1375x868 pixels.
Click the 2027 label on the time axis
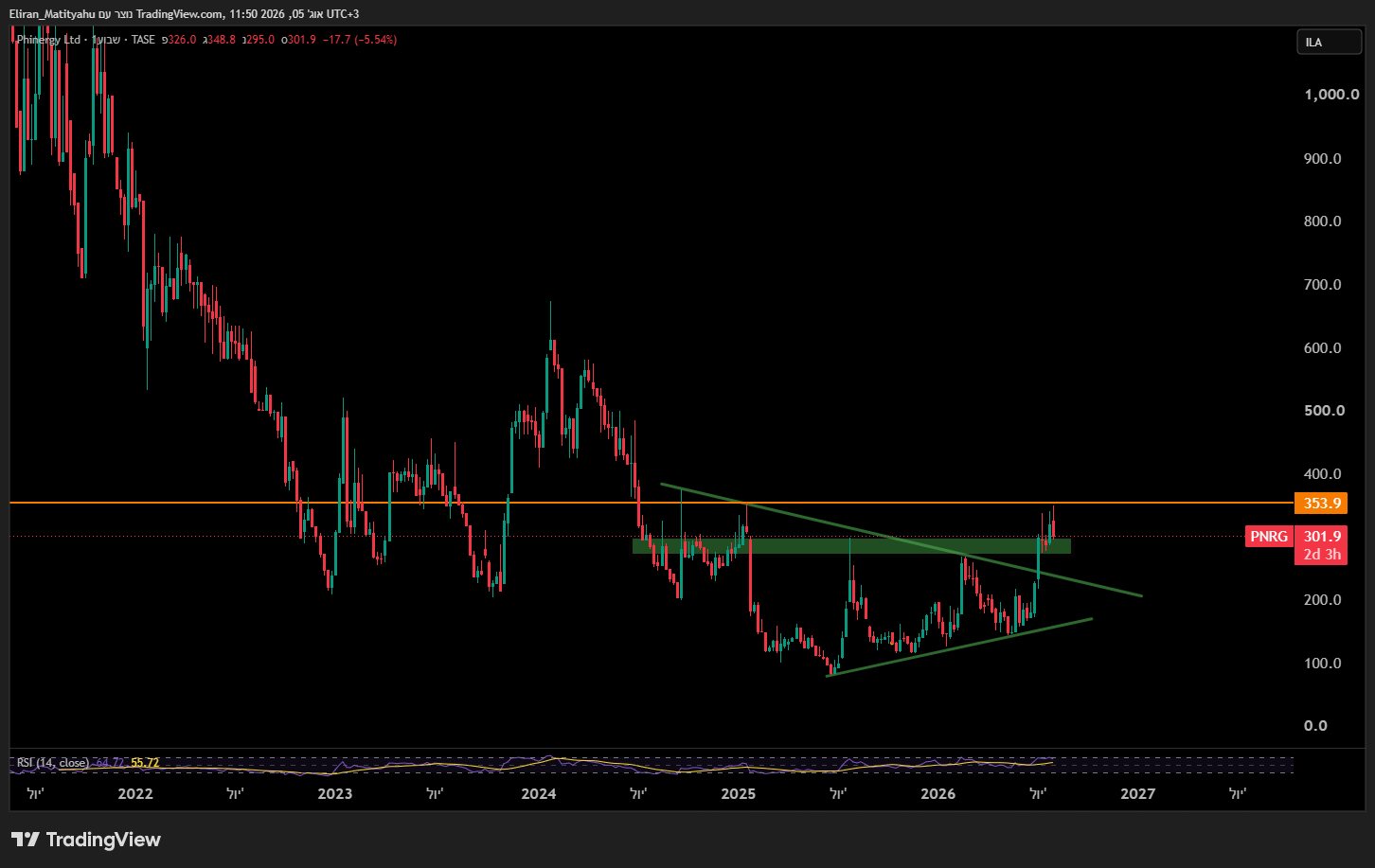(x=1138, y=794)
